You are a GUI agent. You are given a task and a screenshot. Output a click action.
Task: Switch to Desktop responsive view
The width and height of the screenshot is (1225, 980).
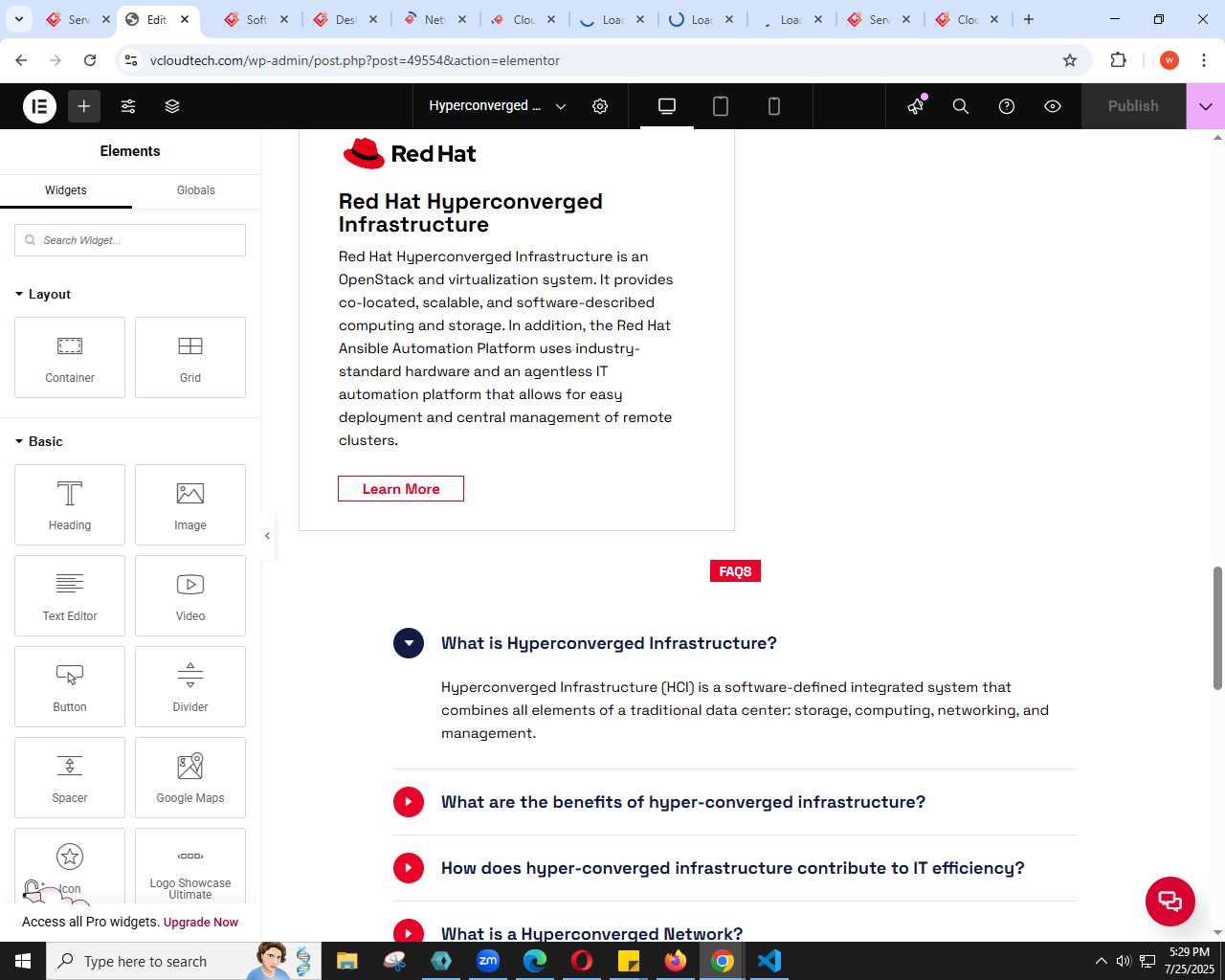[667, 106]
